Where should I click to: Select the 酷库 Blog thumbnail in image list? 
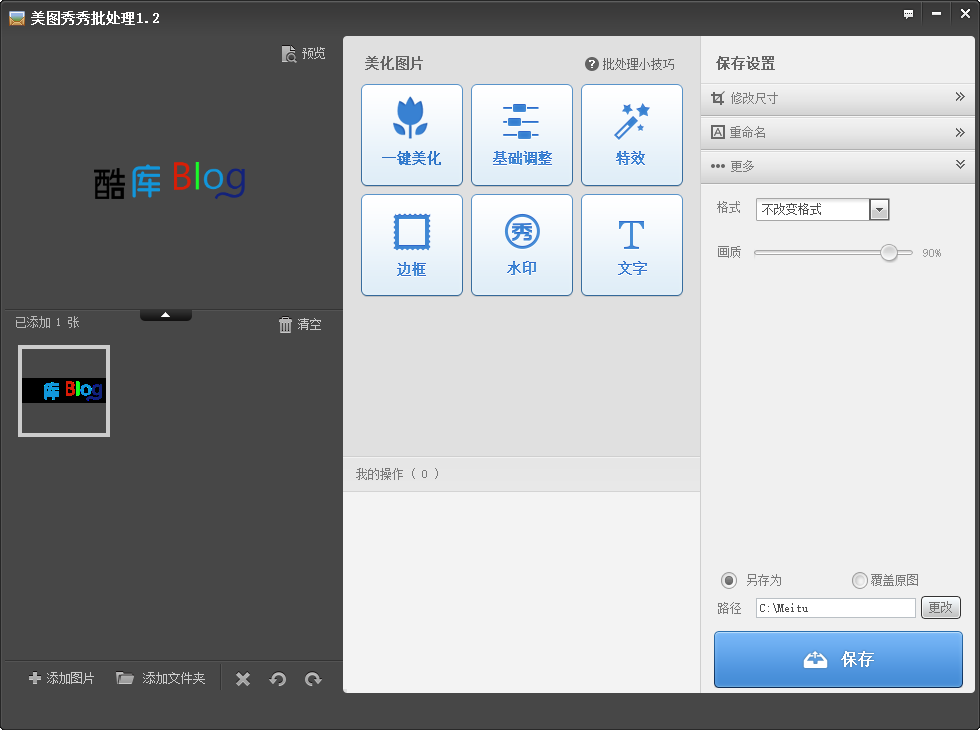[x=64, y=391]
